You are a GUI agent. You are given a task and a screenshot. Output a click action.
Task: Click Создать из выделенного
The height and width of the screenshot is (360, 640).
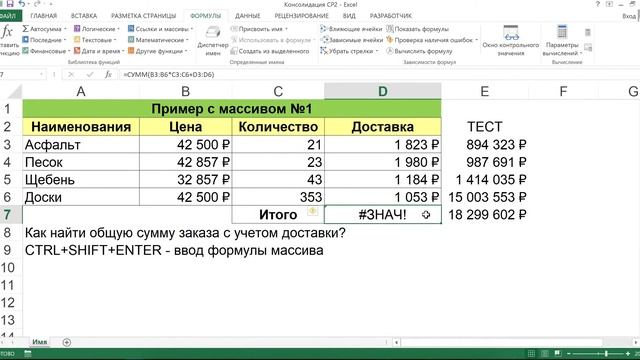(x=270, y=51)
